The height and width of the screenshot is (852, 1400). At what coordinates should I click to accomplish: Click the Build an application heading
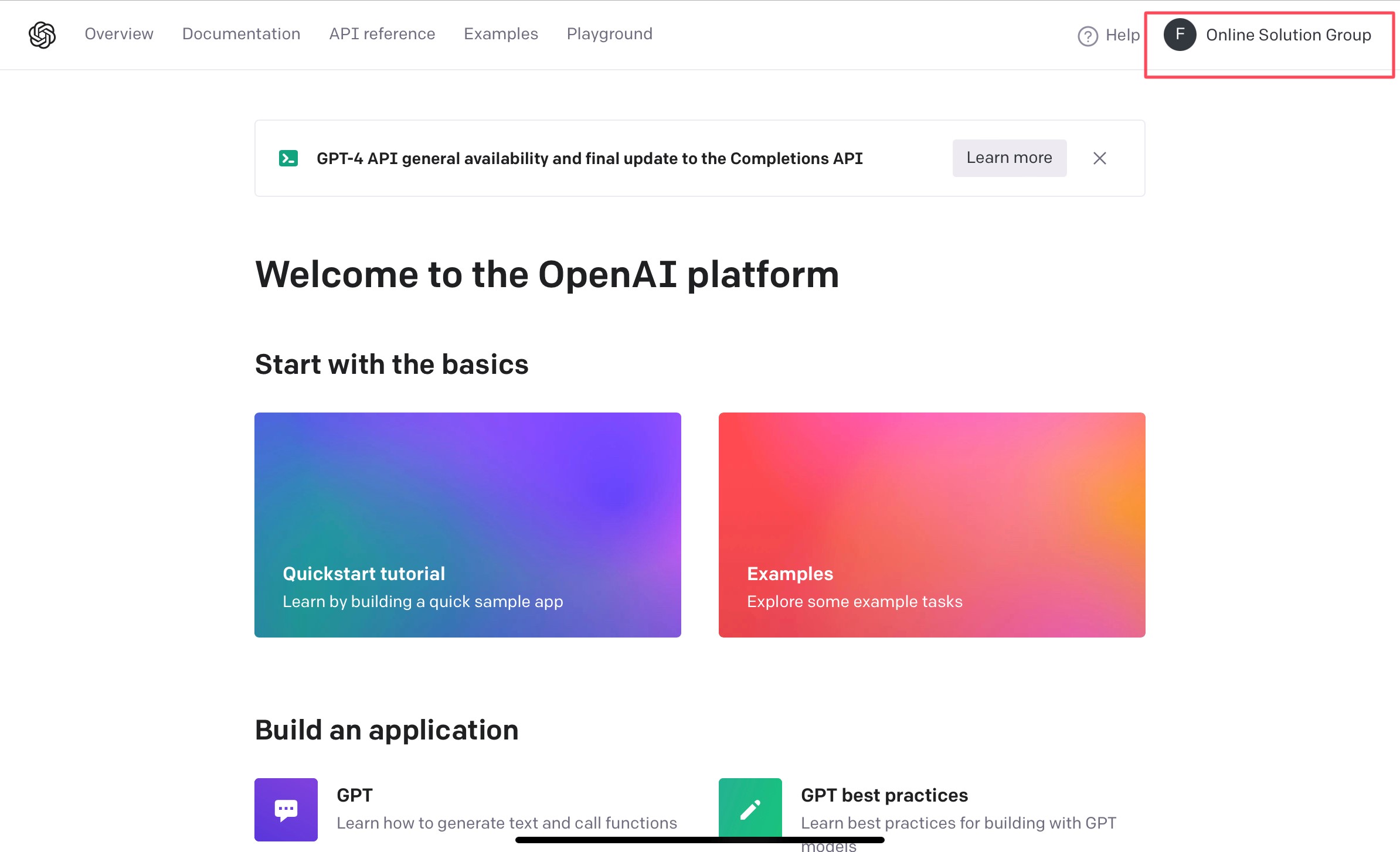point(386,730)
